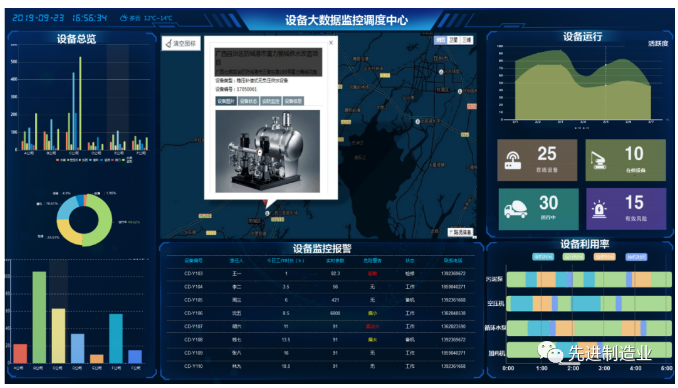678x388 pixels.
Task: Select the CD-Y109 row in the alarm table
Action: click(321, 353)
